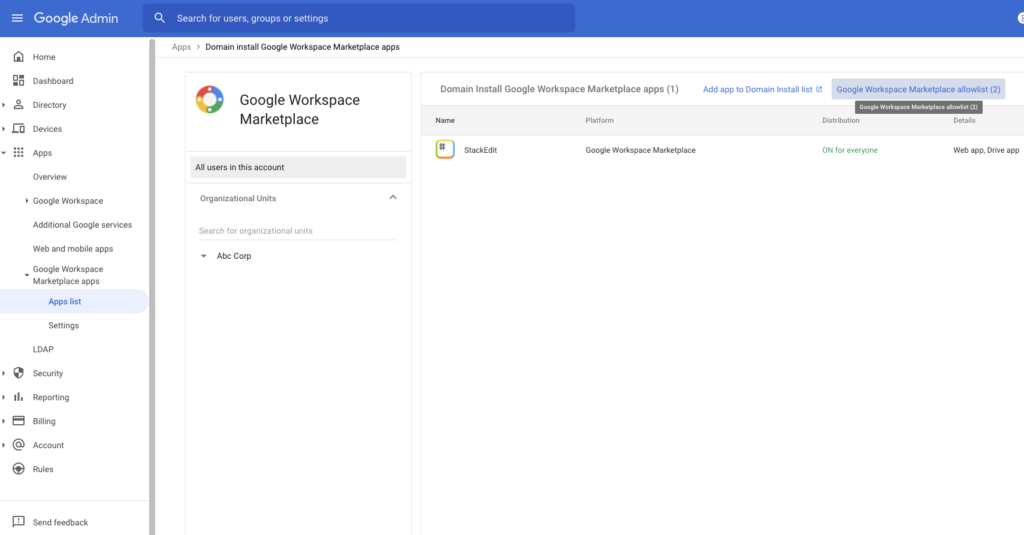Image resolution: width=1024 pixels, height=535 pixels.
Task: Click the search magnifier icon
Action: pyautogui.click(x=159, y=18)
